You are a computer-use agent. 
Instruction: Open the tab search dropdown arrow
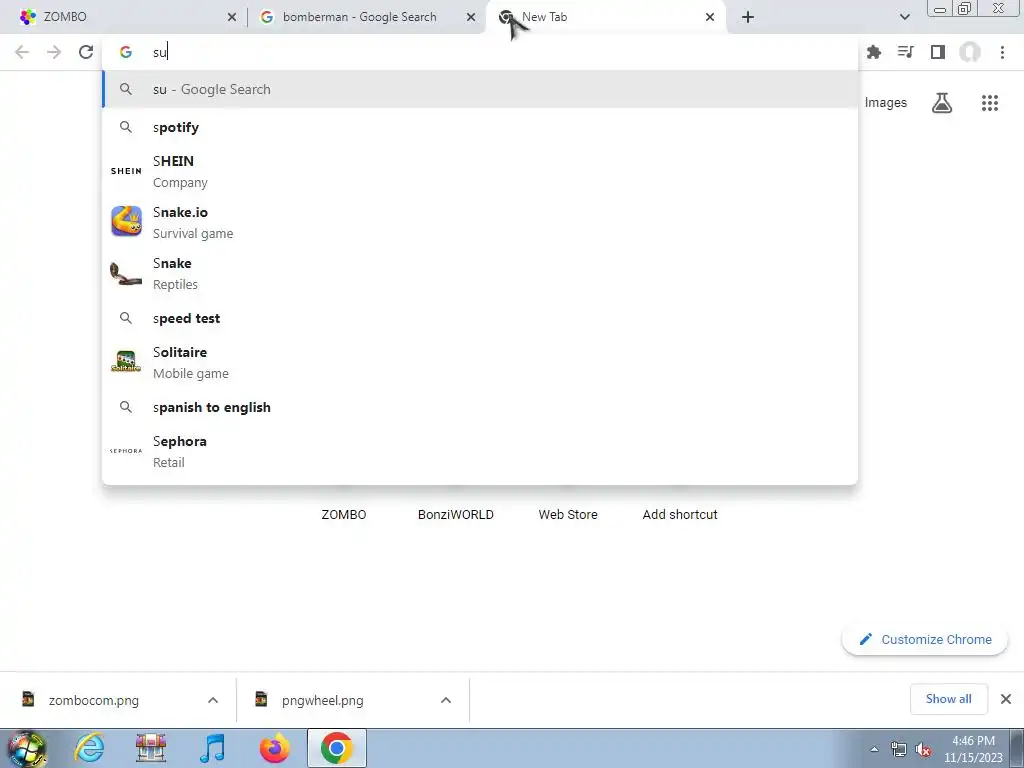(904, 17)
